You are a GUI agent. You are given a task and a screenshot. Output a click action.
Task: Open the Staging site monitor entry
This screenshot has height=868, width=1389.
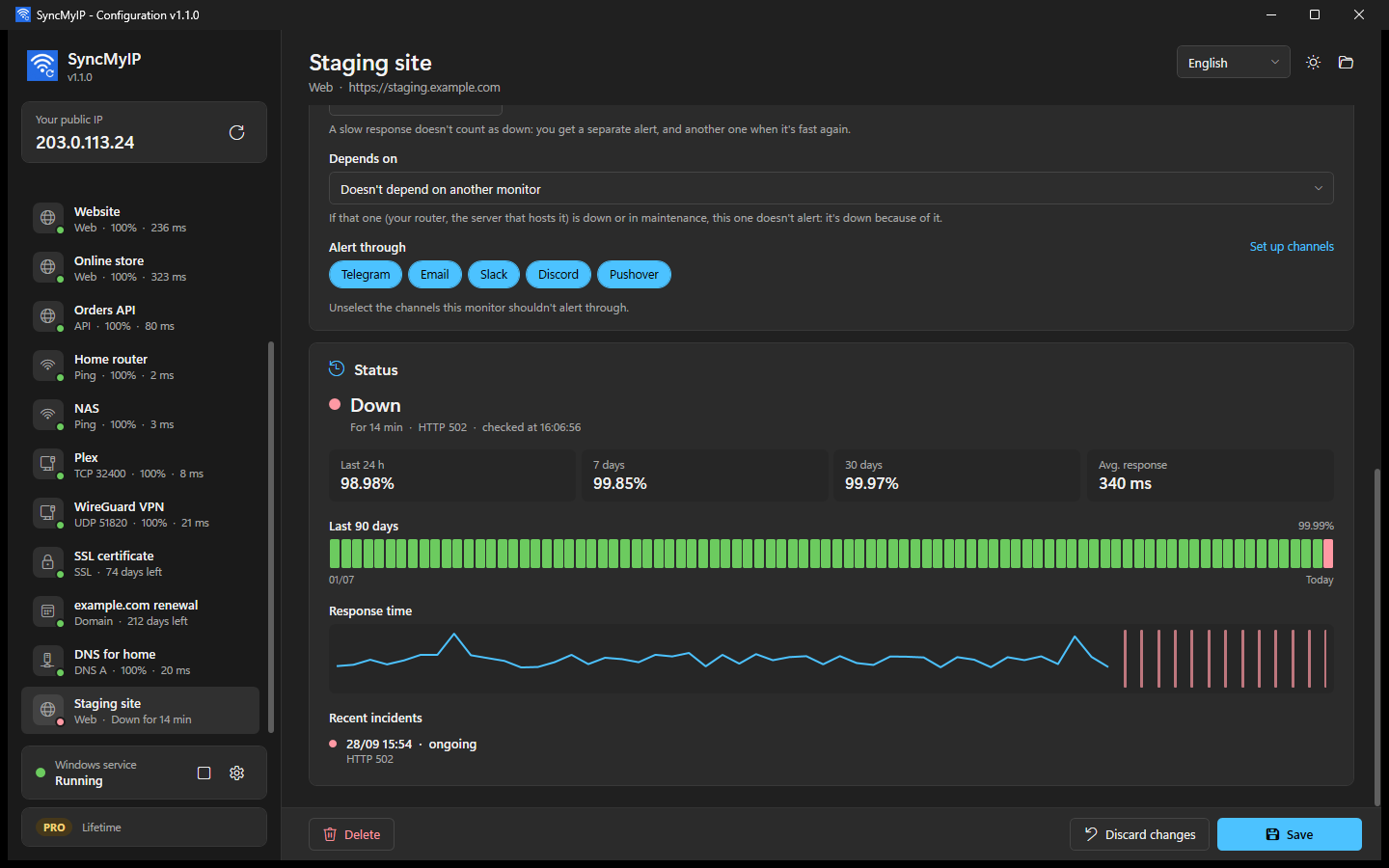[140, 711]
